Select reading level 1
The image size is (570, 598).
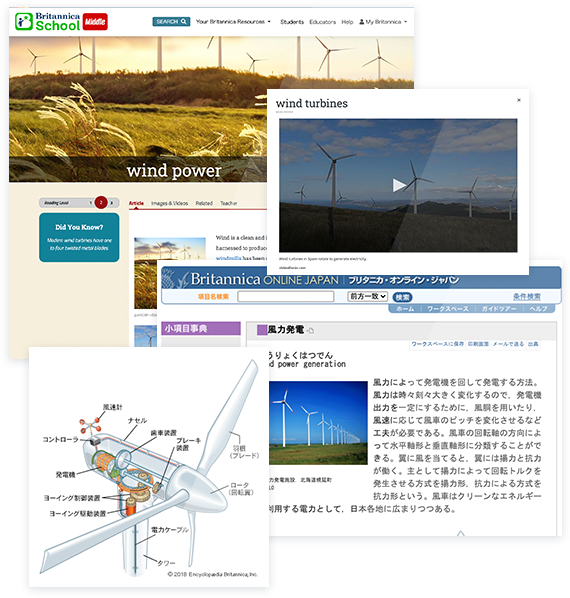pyautogui.click(x=91, y=203)
